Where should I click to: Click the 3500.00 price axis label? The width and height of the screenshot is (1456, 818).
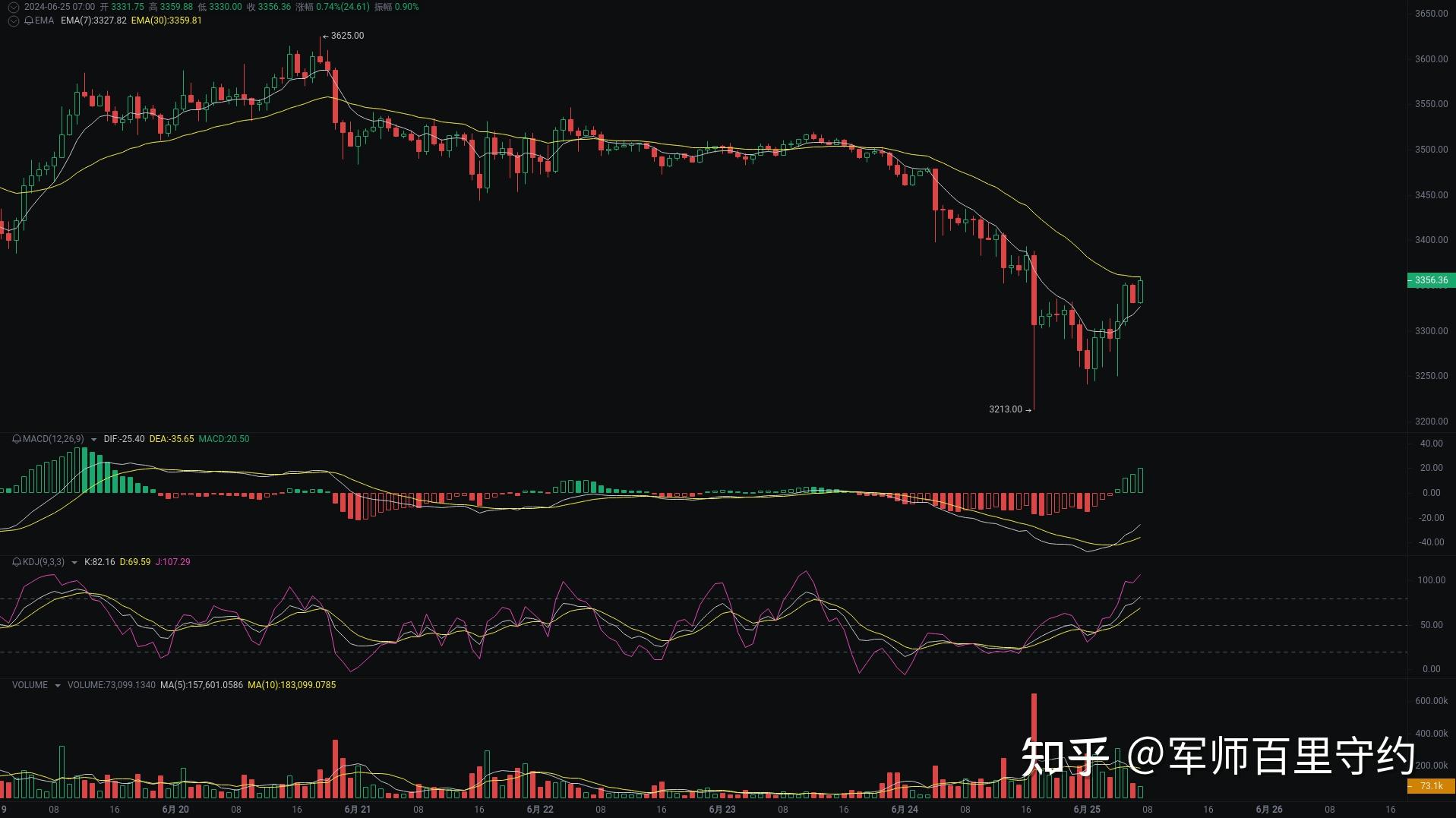[1431, 150]
